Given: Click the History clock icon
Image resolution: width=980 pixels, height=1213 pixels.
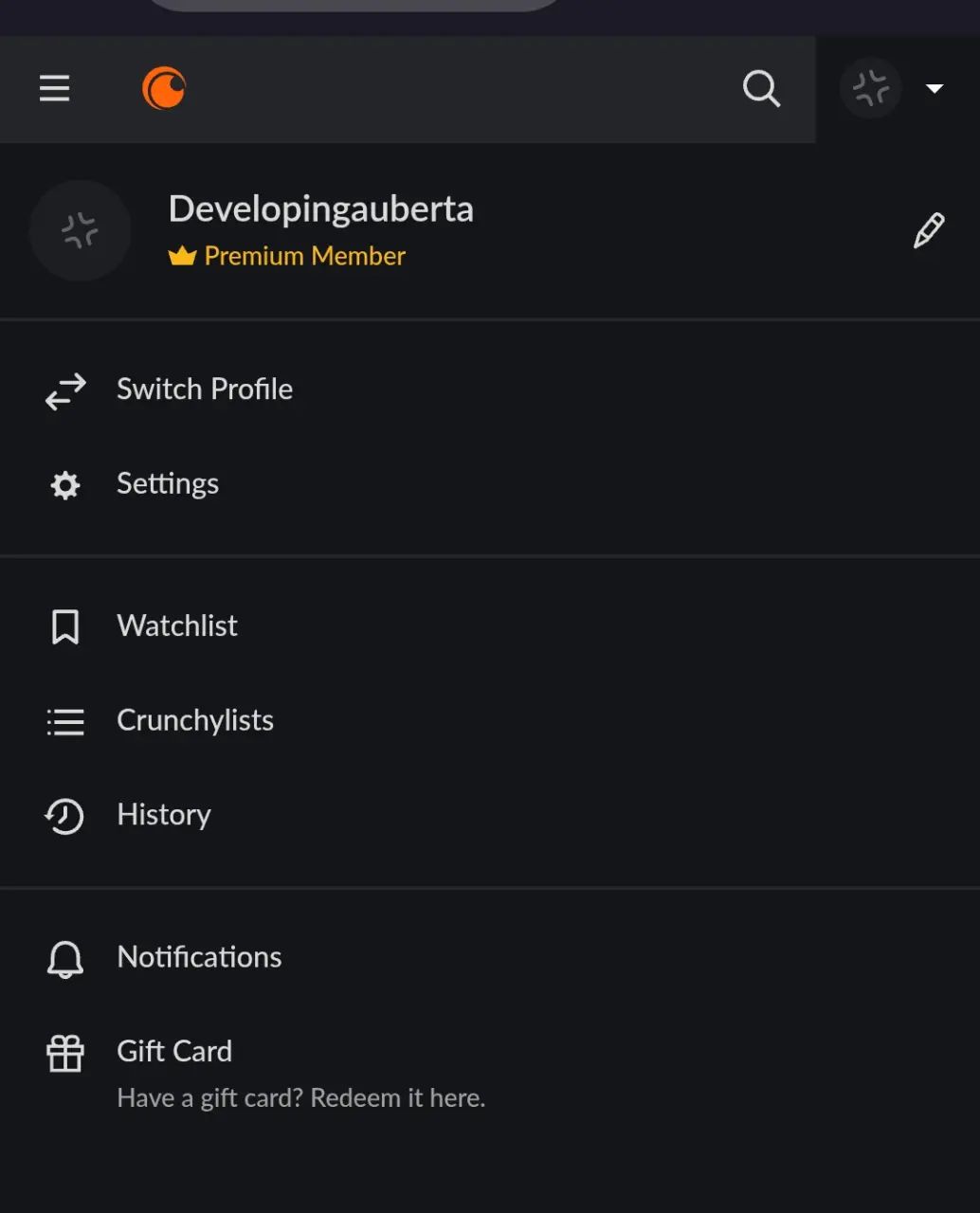Looking at the screenshot, I should tap(64, 816).
